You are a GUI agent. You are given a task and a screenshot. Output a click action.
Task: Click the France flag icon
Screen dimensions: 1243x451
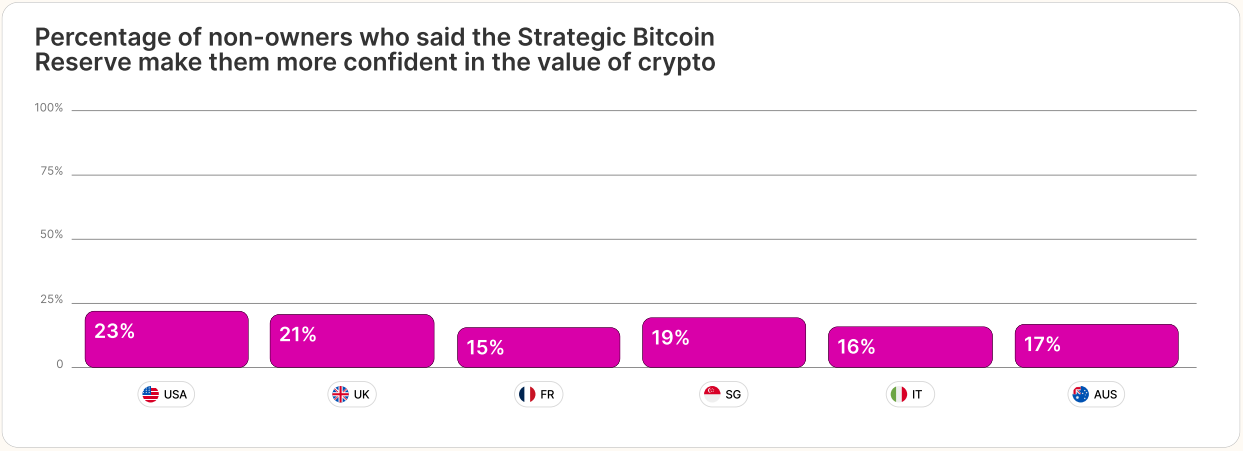click(x=527, y=394)
